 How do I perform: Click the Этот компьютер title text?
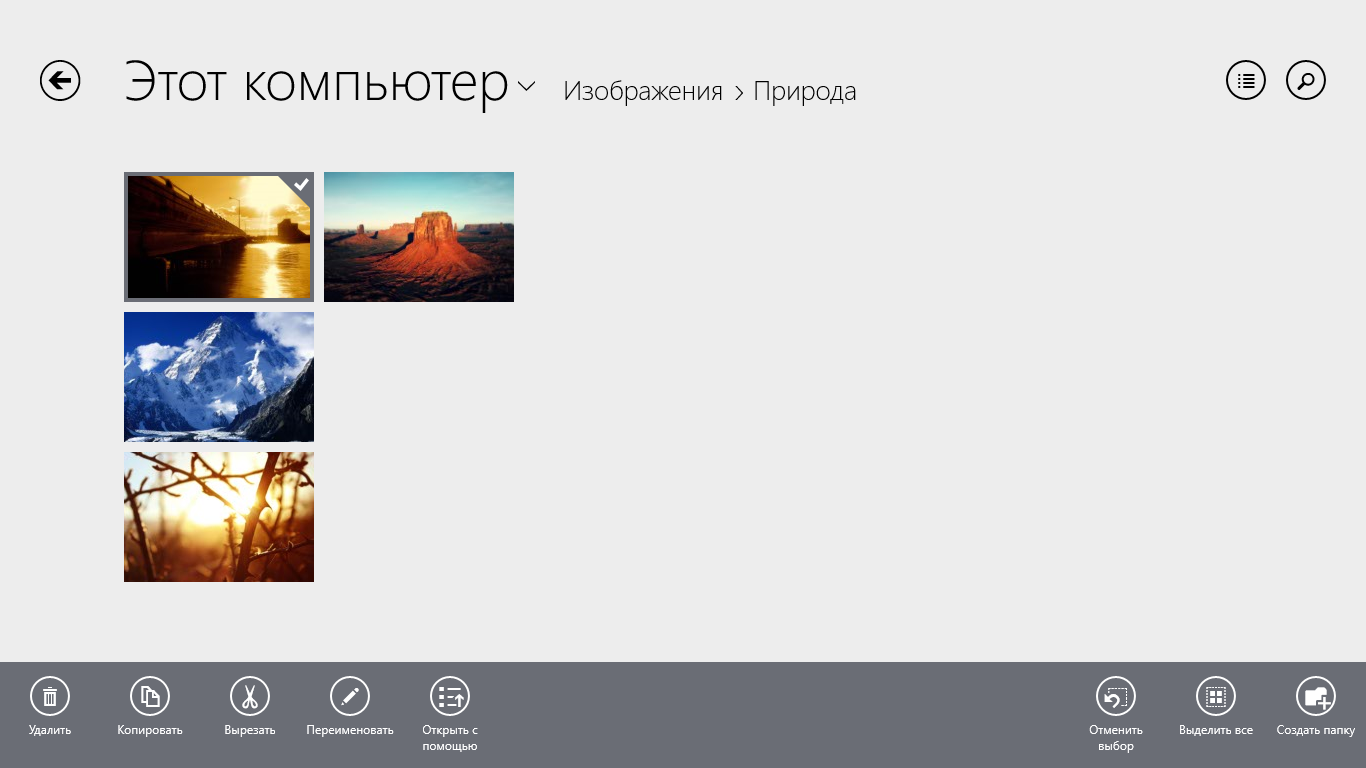pos(317,82)
